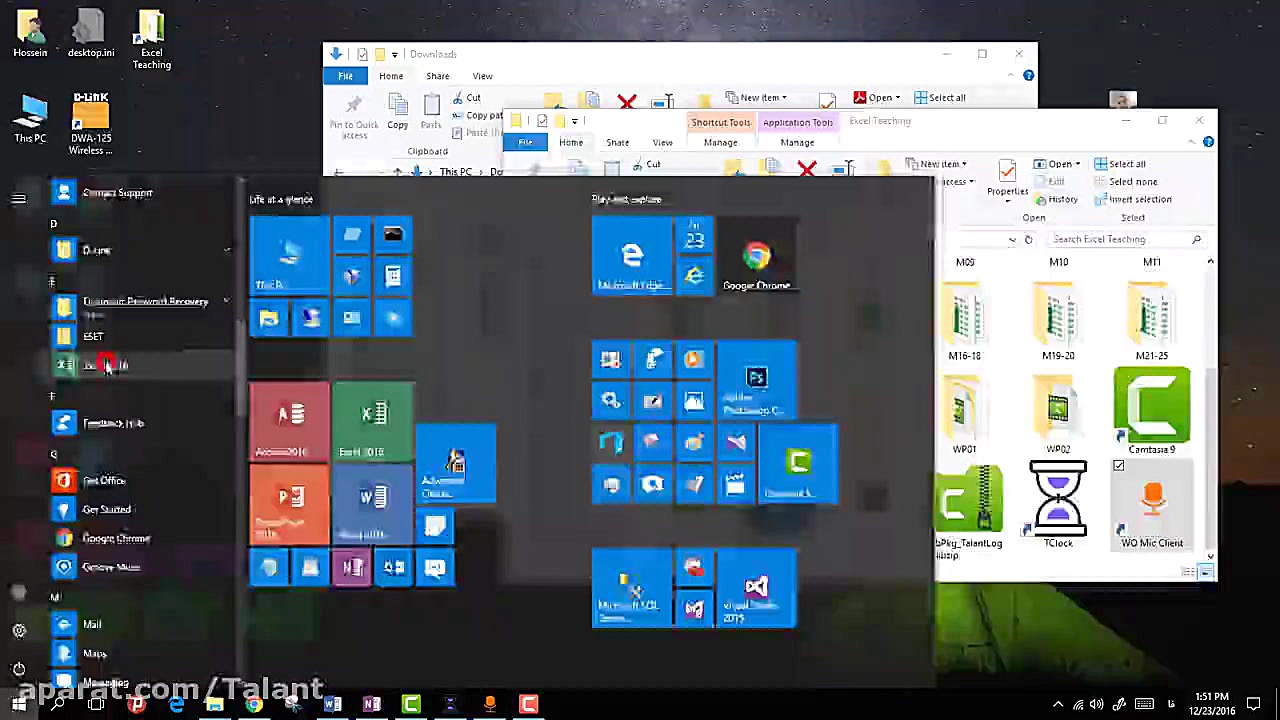Open Help in Downloads window

[x=1028, y=76]
